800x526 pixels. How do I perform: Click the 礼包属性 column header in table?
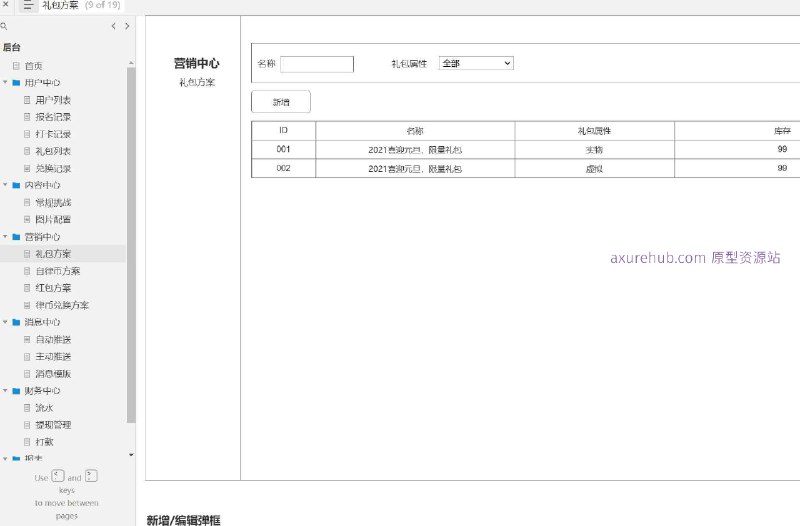[594, 131]
